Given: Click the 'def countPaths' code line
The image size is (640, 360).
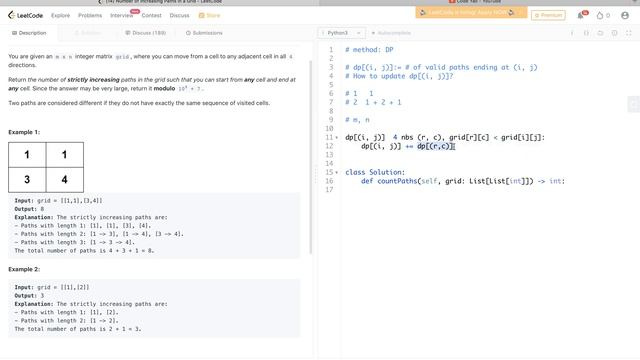Looking at the screenshot, I should click(463, 181).
